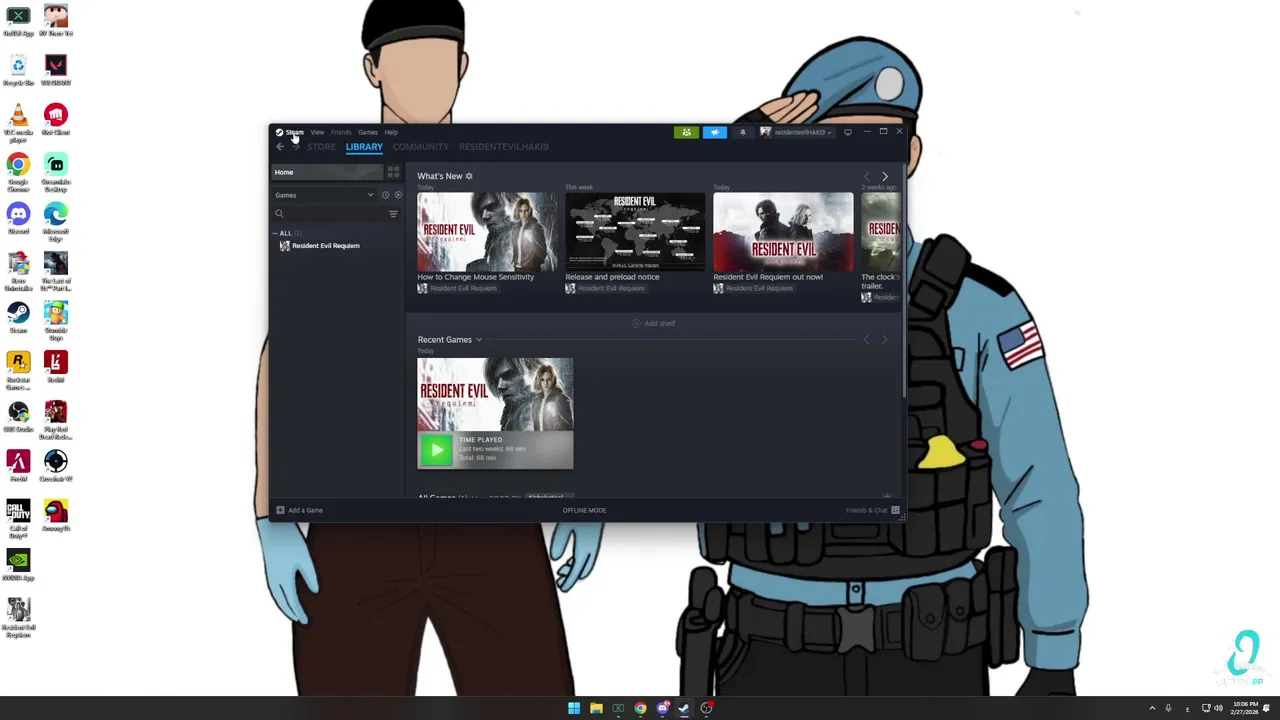This screenshot has width=1280, height=720.
Task: Expand the residentevilHAKI9 account dropdown
Action: pyautogui.click(x=797, y=132)
